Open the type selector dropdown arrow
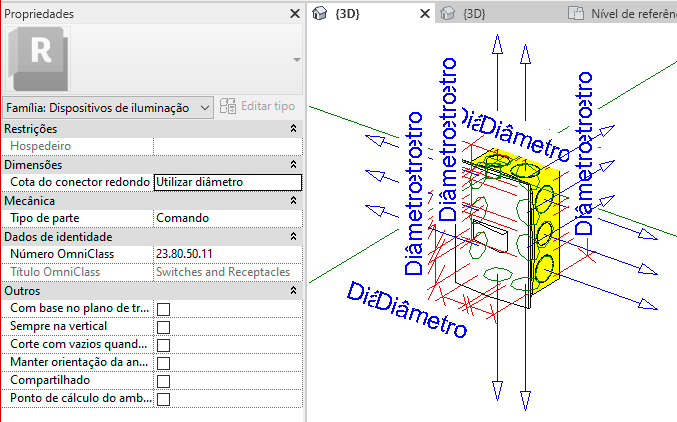677x422 pixels. pyautogui.click(x=296, y=60)
